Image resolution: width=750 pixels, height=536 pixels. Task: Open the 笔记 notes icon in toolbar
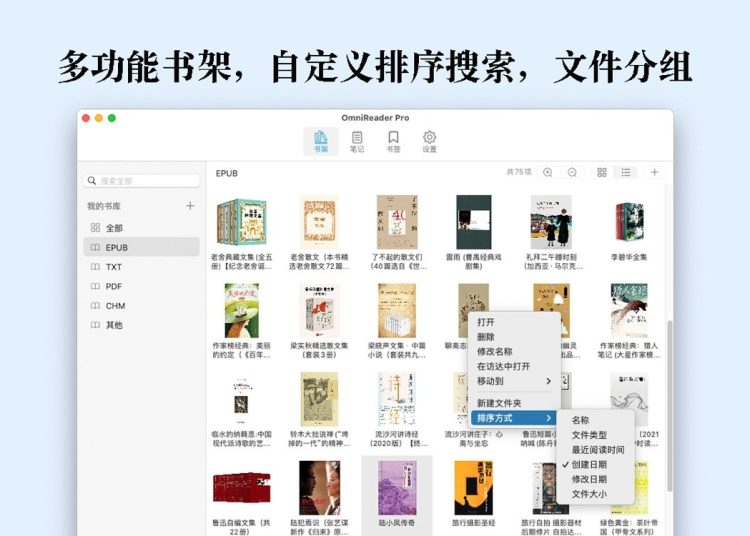click(356, 141)
